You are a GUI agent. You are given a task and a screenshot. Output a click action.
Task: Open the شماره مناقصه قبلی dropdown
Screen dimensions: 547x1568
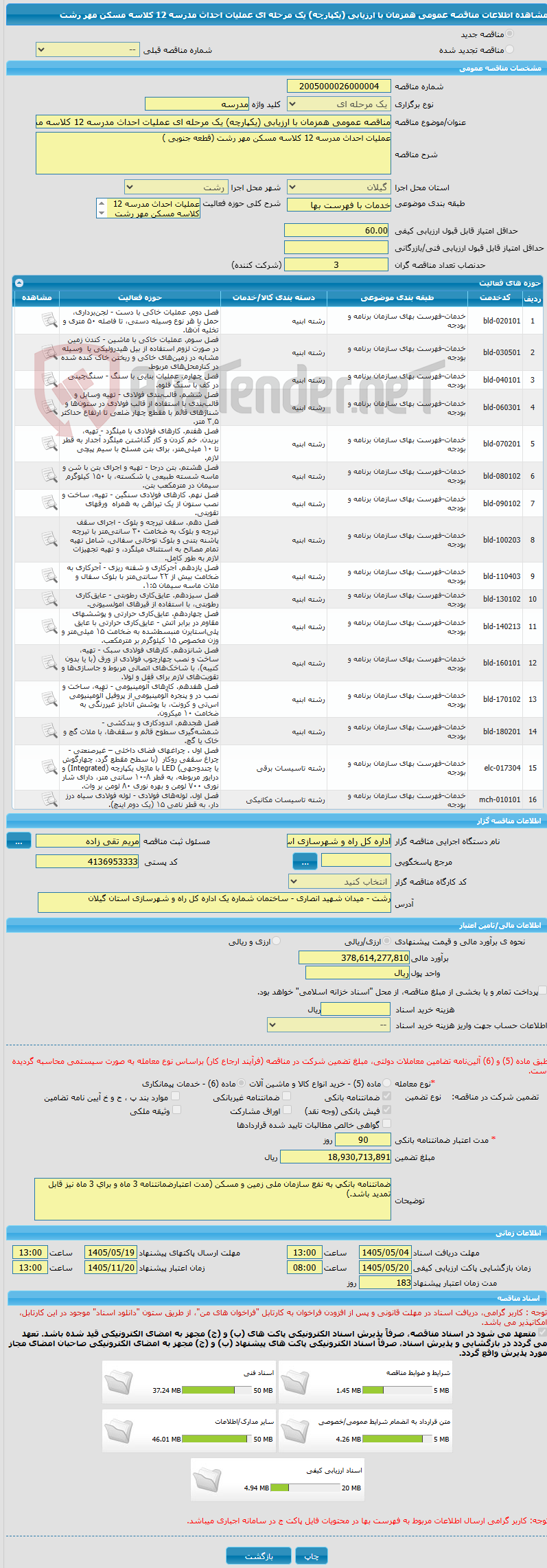click(x=87, y=49)
